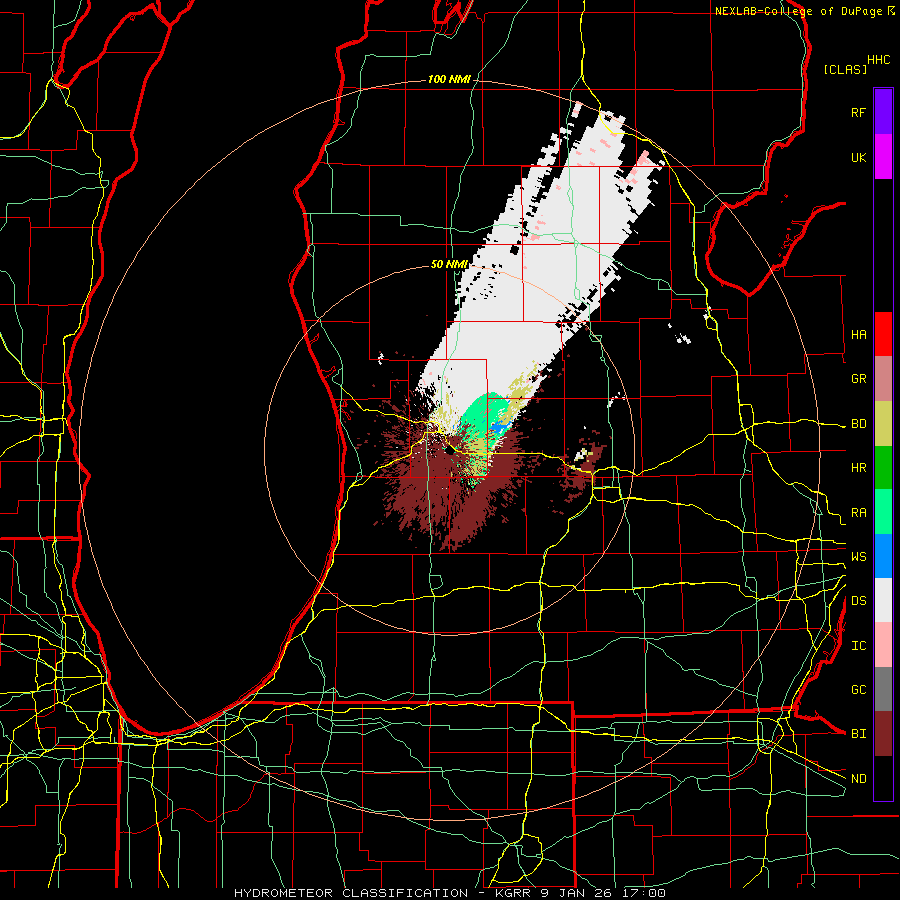This screenshot has height=900, width=900.
Task: Click the NEXLAB-College of DuPage credit text
Action: coord(798,11)
